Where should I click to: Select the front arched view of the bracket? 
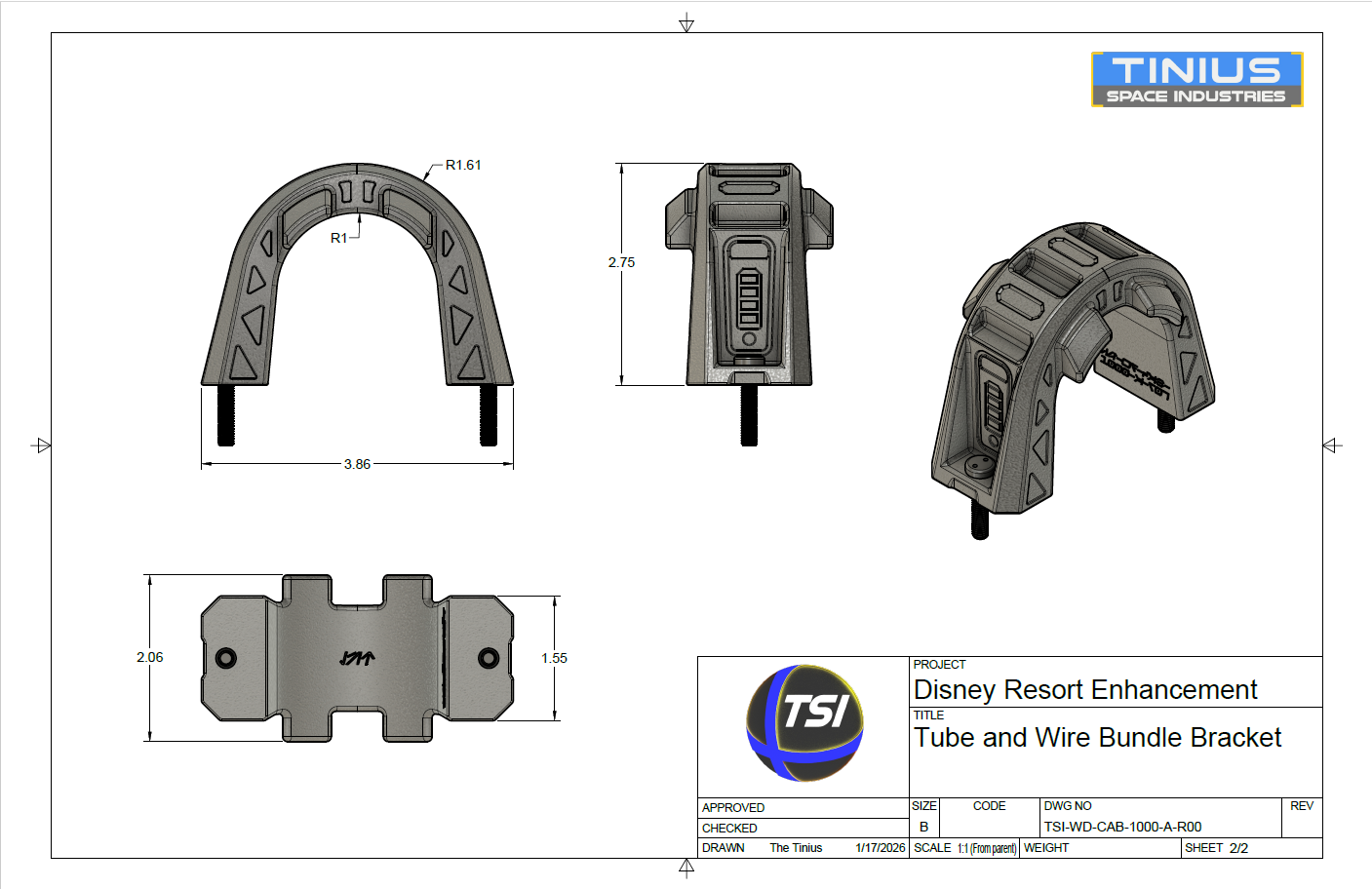click(356, 283)
